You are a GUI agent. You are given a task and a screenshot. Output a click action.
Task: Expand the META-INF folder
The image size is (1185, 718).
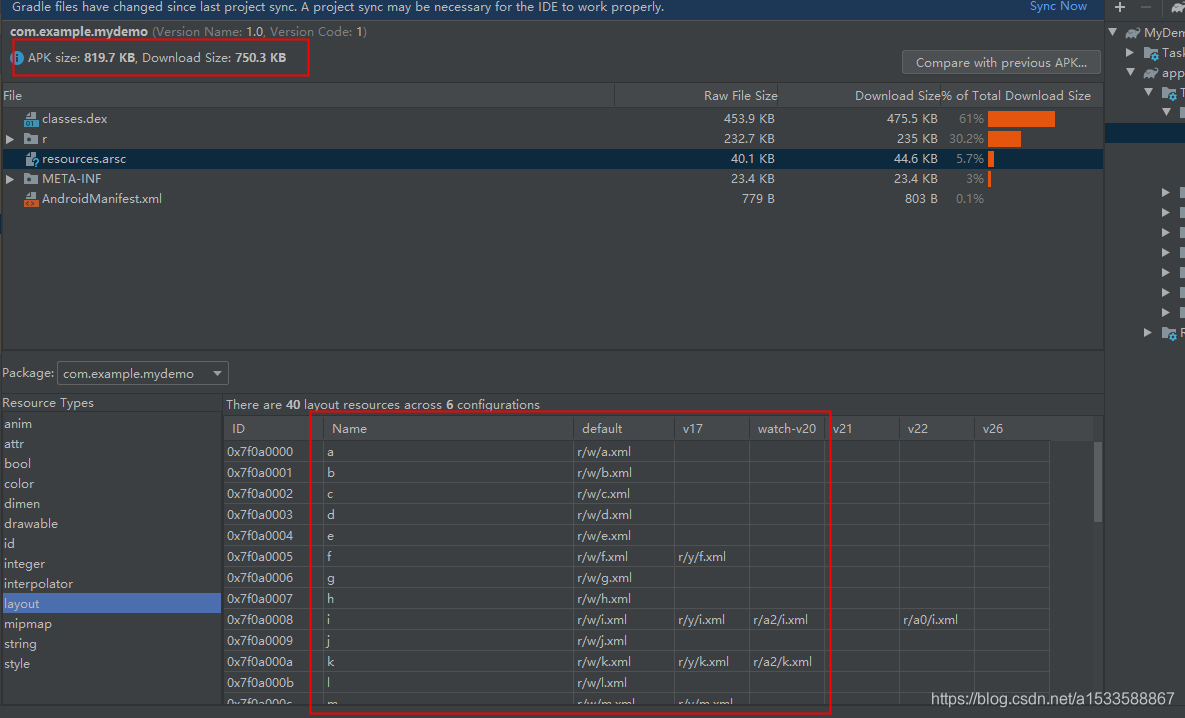point(10,179)
